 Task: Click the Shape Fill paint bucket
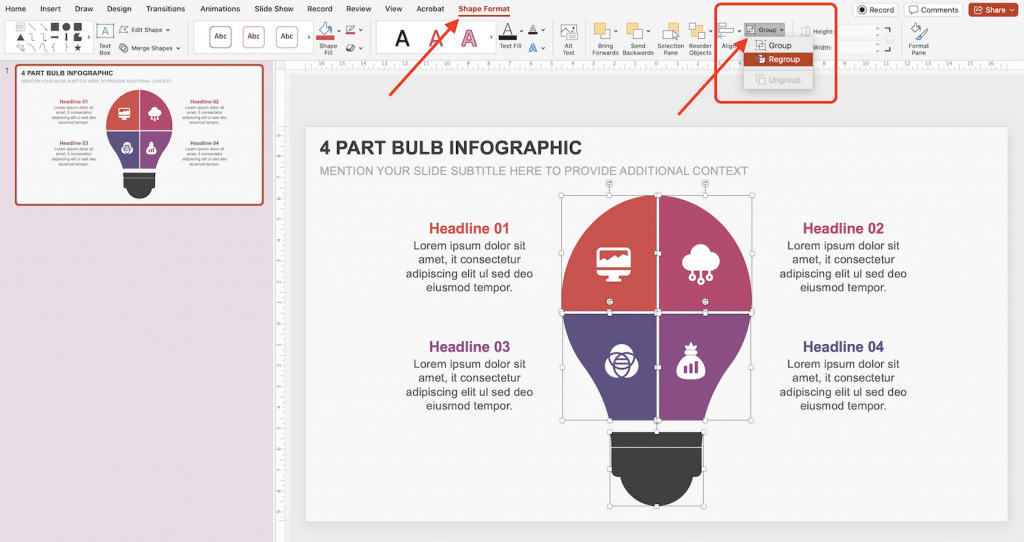click(x=327, y=33)
